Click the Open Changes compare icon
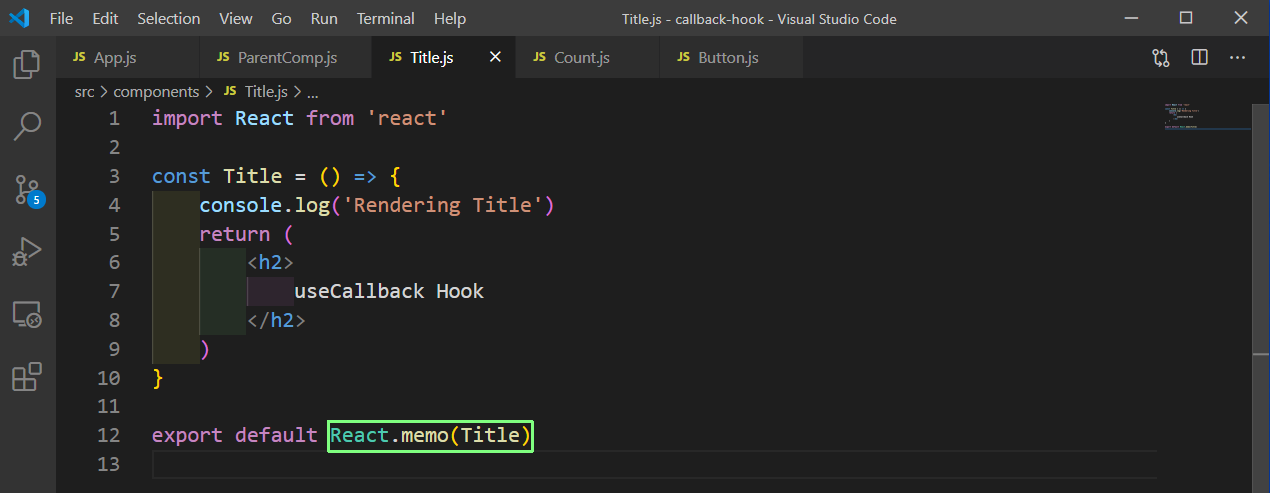The width and height of the screenshot is (1270, 493). pyautogui.click(x=1161, y=58)
